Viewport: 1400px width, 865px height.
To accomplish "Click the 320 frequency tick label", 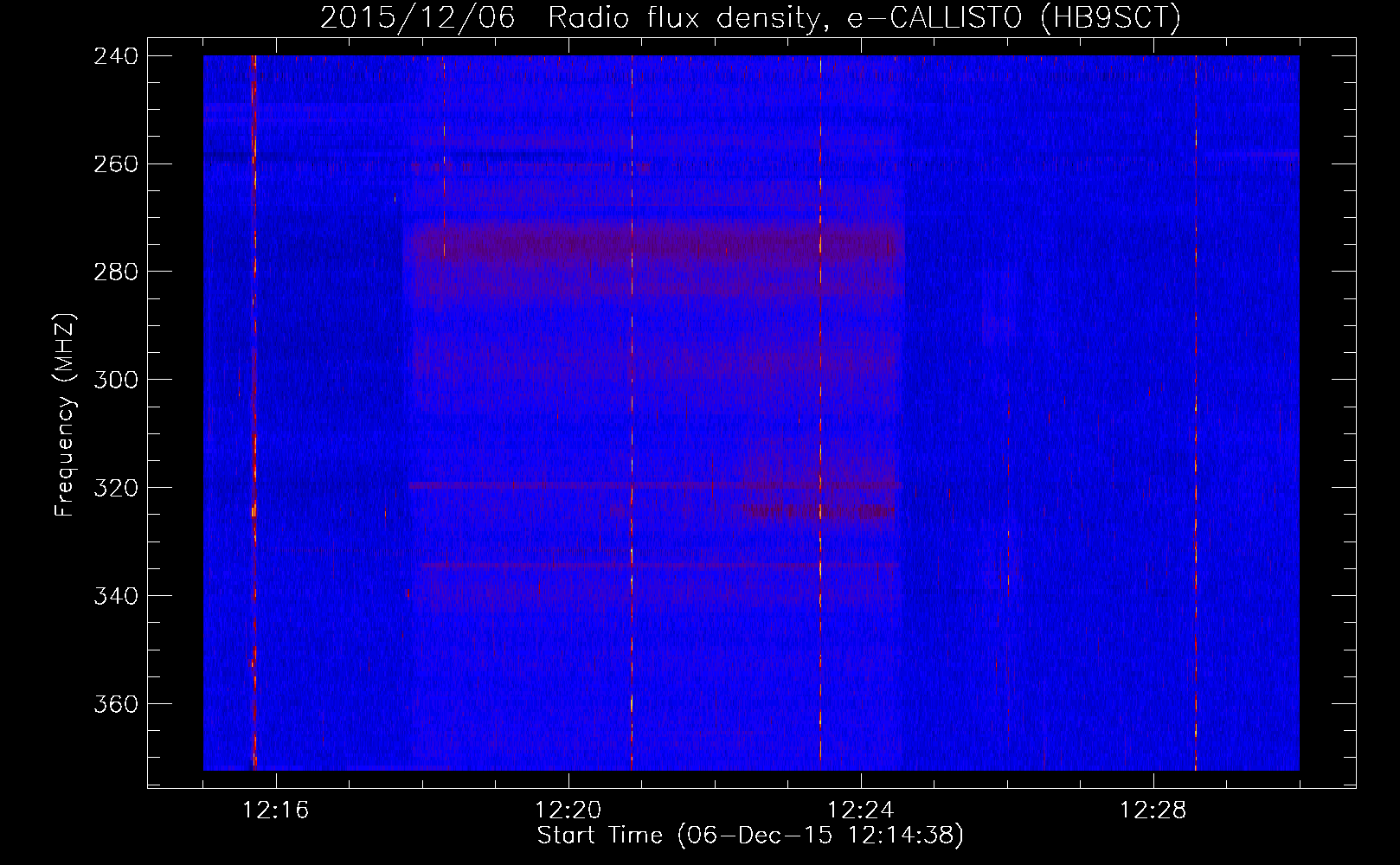I will 116,489.
